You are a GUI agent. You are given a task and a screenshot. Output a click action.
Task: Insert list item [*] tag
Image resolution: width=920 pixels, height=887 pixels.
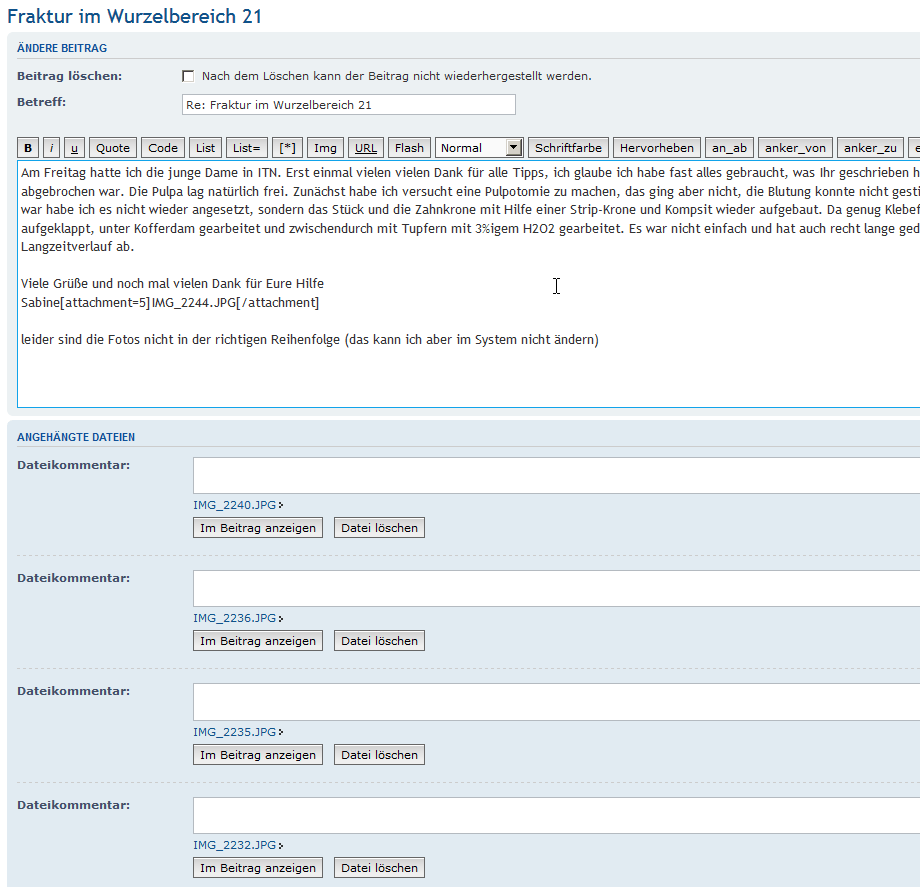pos(287,148)
